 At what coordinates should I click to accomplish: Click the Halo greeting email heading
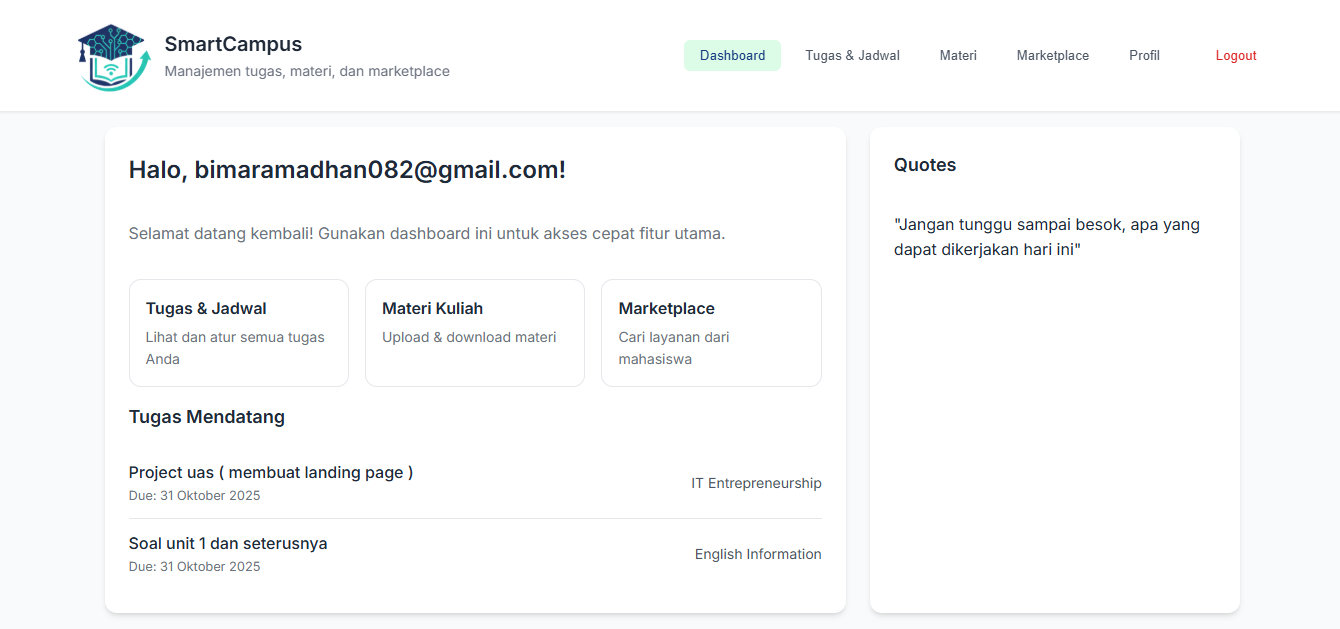347,170
